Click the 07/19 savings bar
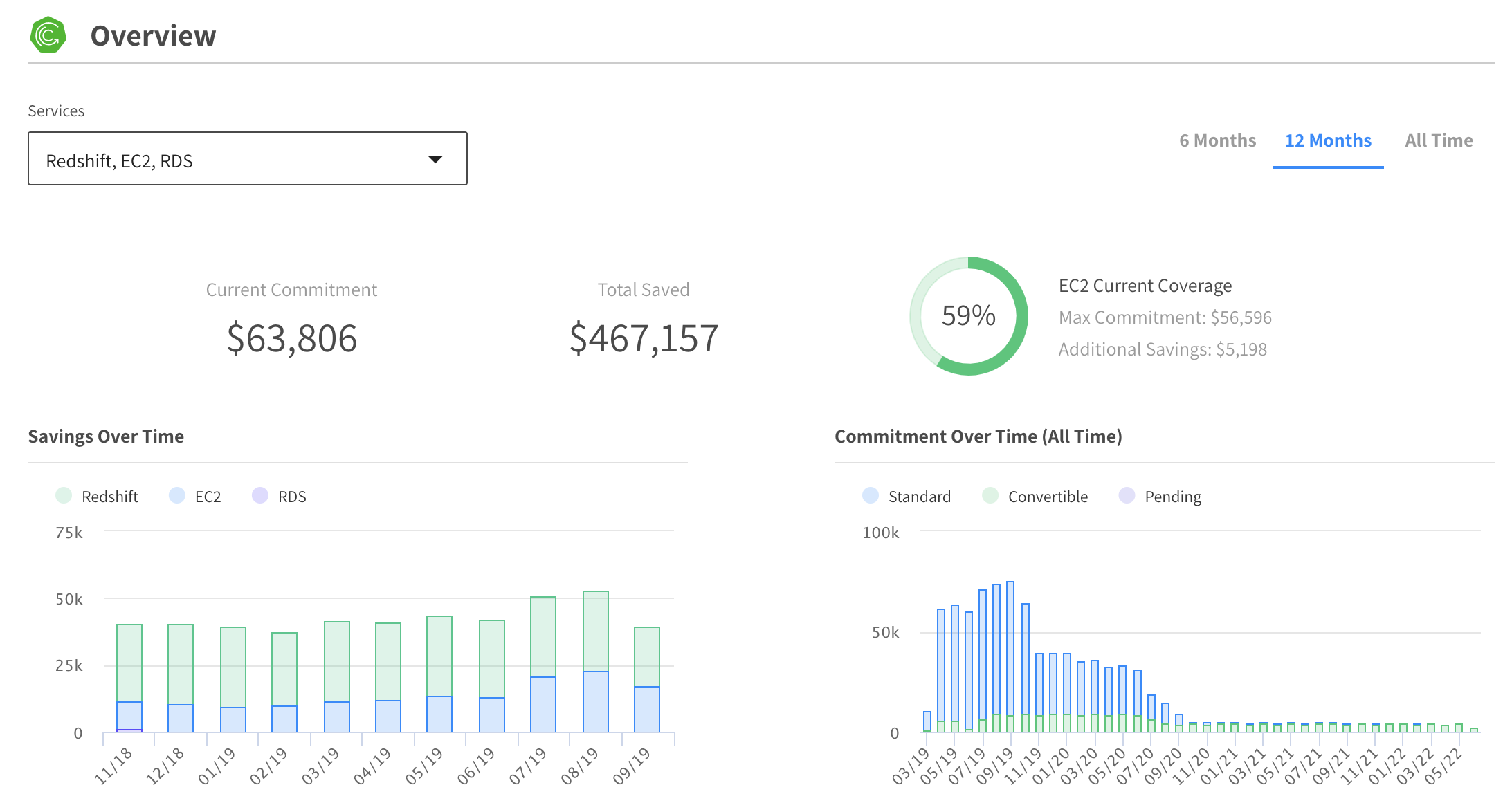Viewport: 1503px width, 812px height. (543, 664)
